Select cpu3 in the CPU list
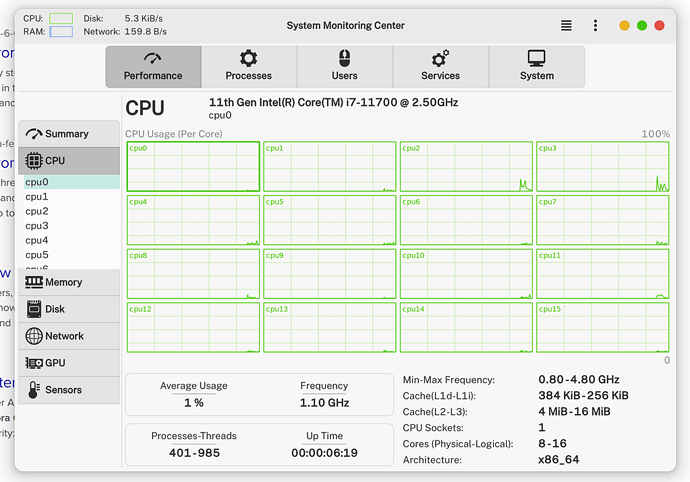The height and width of the screenshot is (482, 690). coord(37,226)
